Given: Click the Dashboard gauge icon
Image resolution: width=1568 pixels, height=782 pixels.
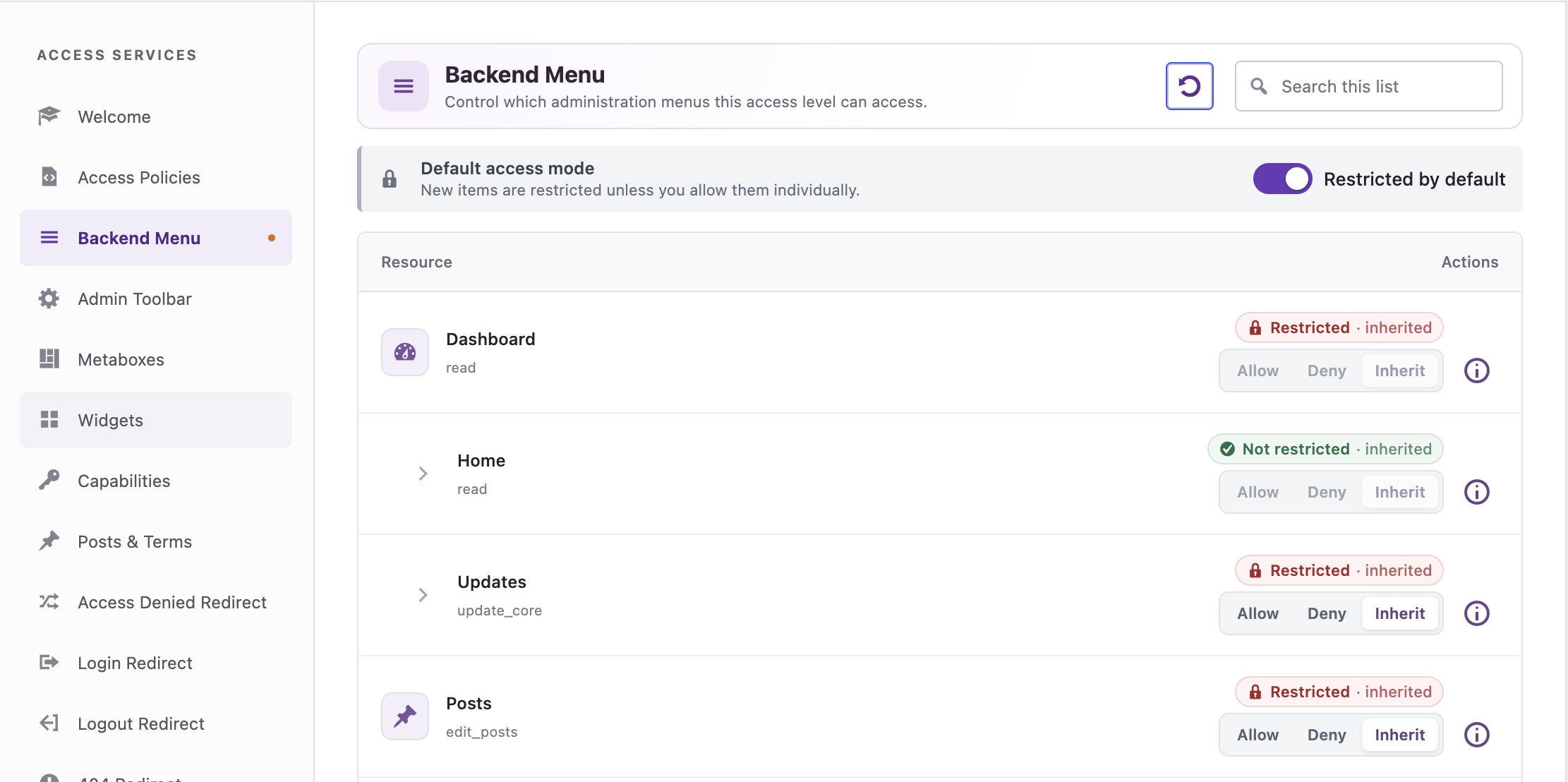Looking at the screenshot, I should click(405, 352).
